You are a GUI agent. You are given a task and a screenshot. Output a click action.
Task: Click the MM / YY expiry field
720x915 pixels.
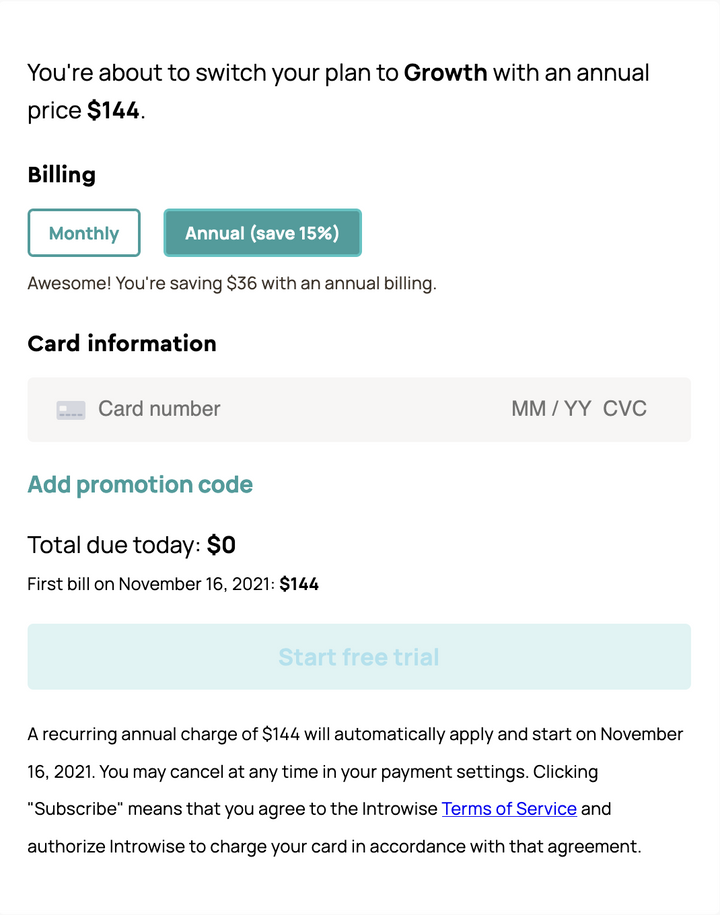[x=551, y=409]
